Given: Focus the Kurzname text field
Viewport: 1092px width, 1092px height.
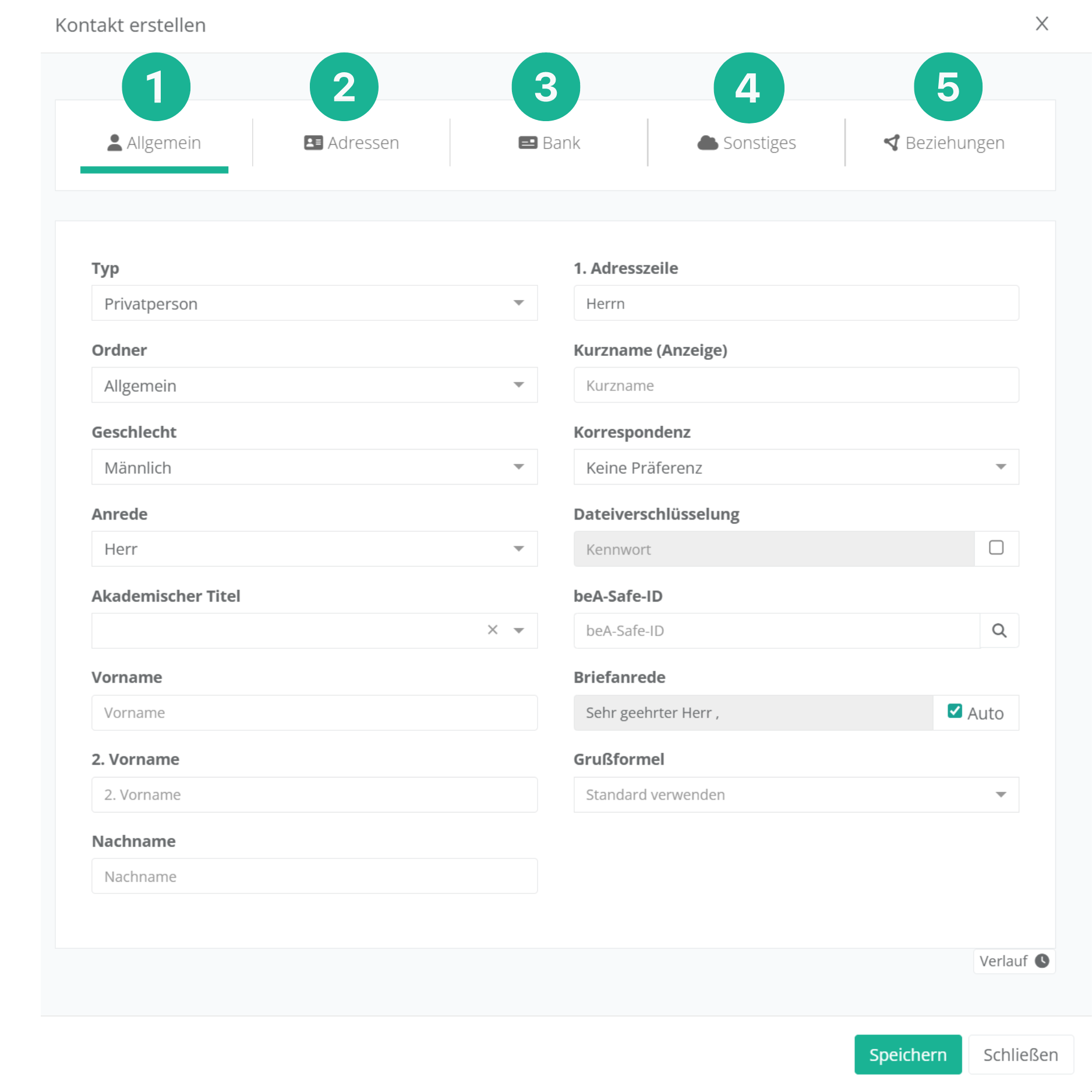Looking at the screenshot, I should pyautogui.click(x=796, y=386).
